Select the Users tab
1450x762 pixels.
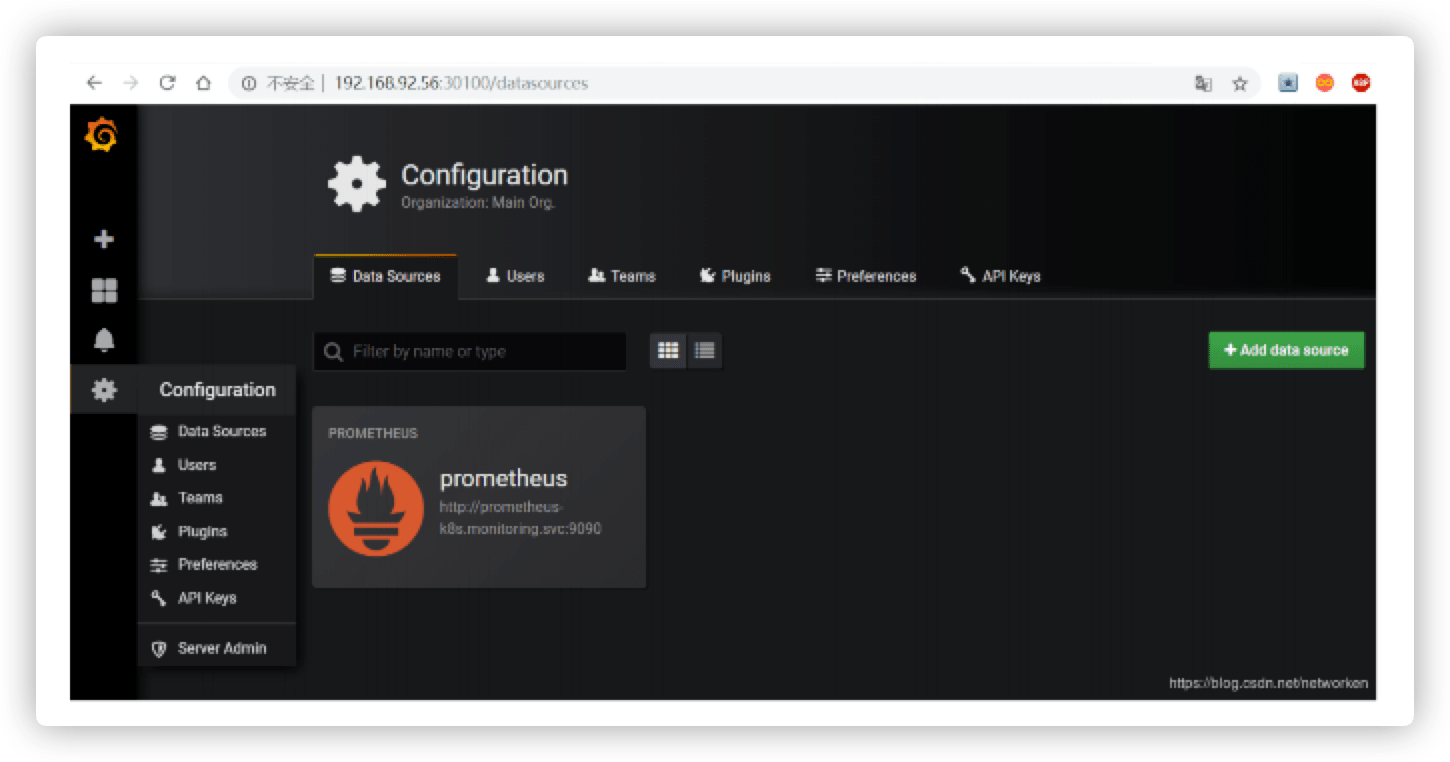[x=515, y=276]
